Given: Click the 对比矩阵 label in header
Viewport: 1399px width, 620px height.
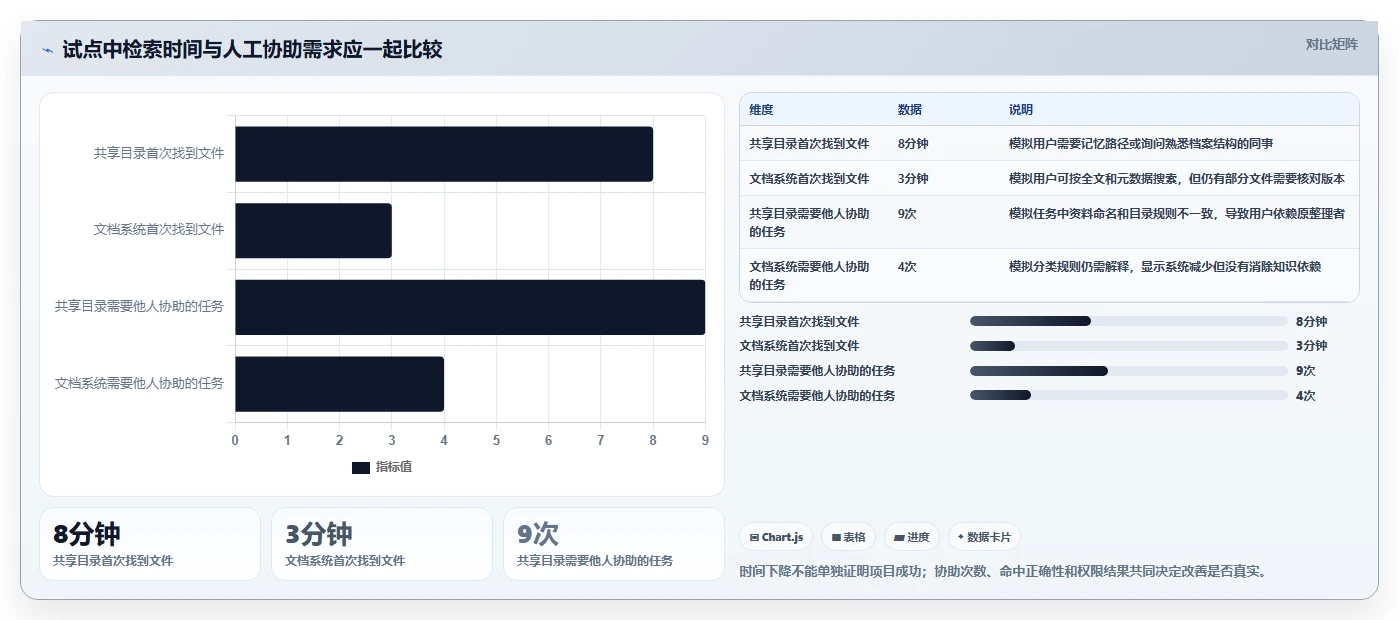Looking at the screenshot, I should tap(1331, 44).
